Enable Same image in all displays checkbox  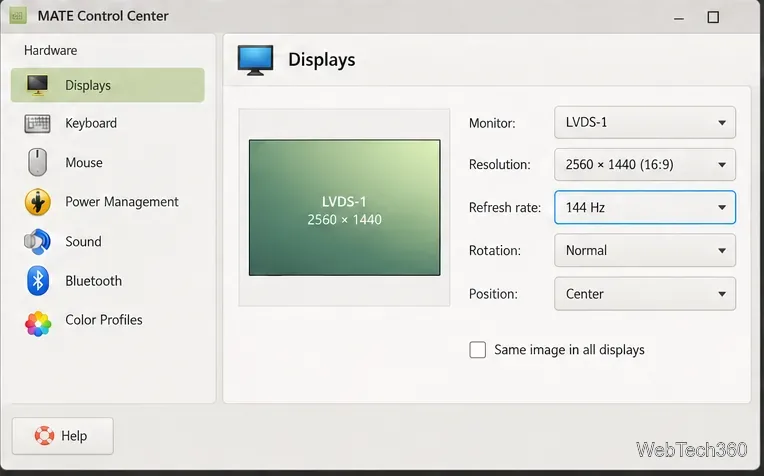pos(478,350)
